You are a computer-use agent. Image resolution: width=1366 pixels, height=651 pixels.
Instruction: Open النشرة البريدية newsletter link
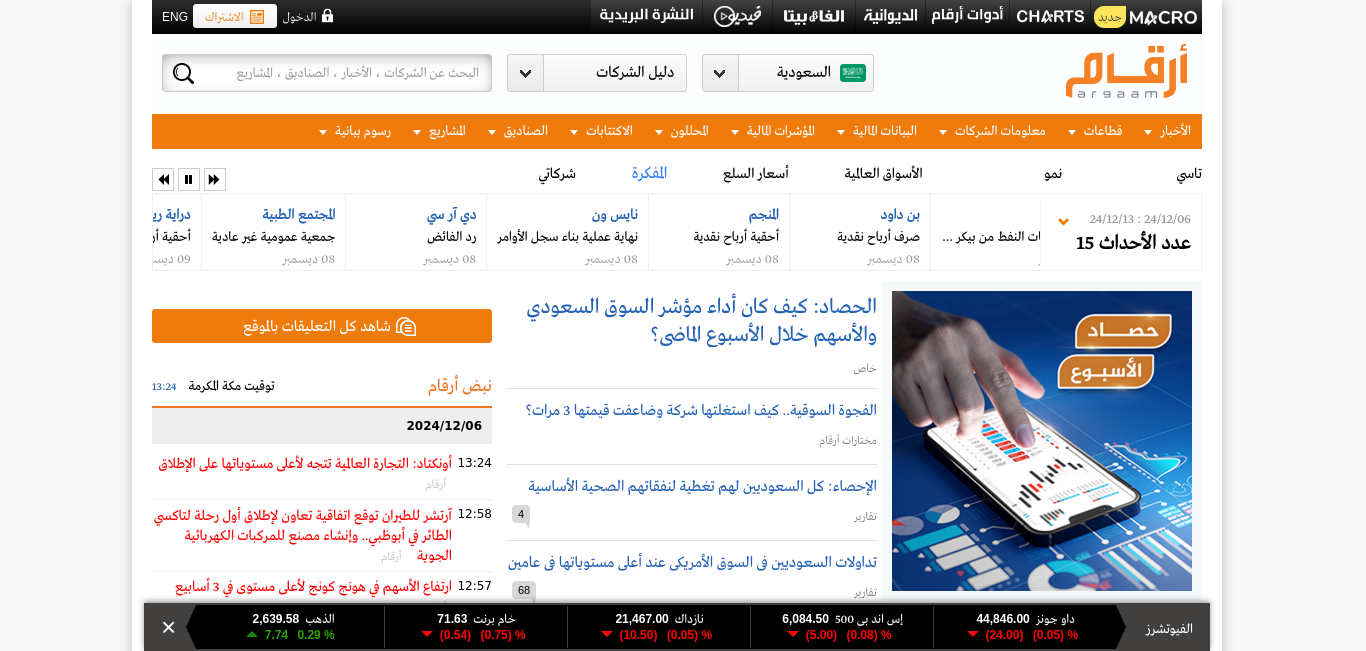click(647, 15)
